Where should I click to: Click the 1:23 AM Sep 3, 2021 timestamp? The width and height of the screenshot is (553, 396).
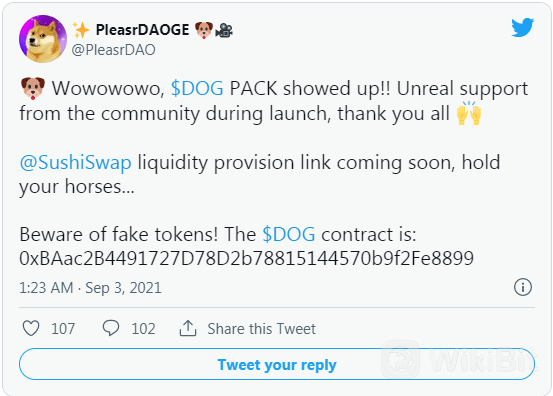(x=90, y=288)
